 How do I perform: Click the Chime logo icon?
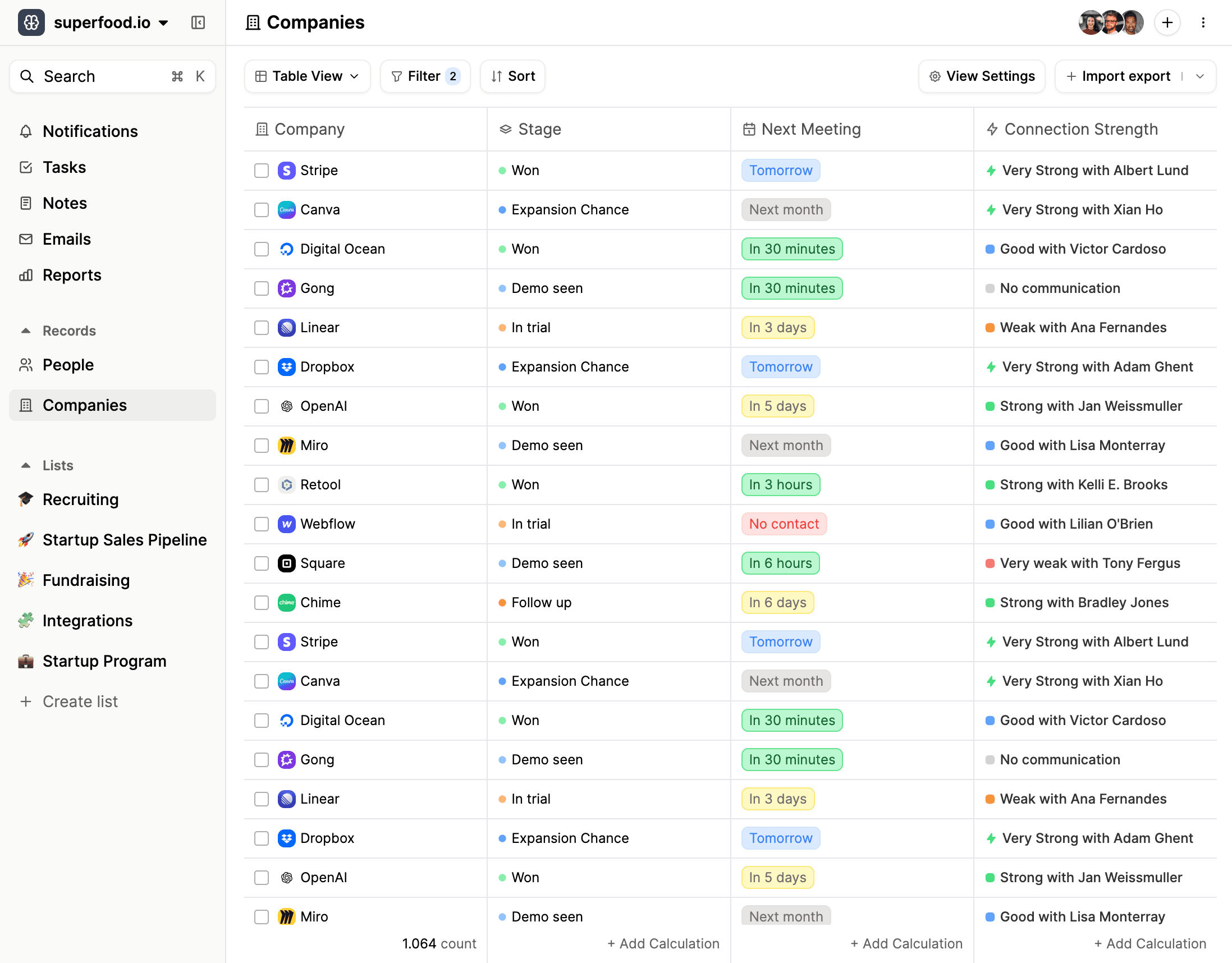[287, 603]
